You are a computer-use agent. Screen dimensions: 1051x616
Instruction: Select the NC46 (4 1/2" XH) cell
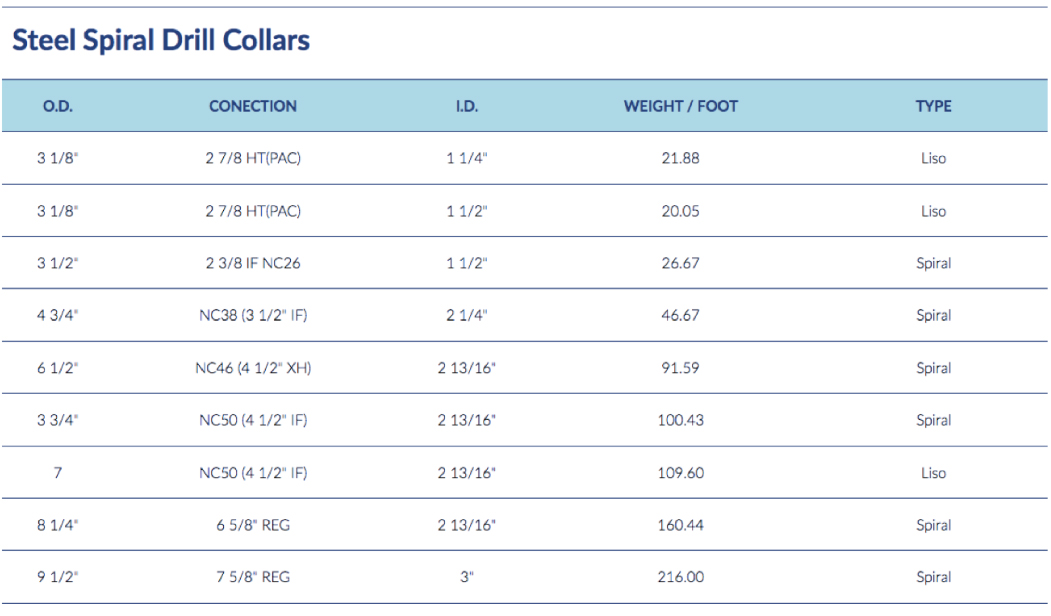(252, 368)
